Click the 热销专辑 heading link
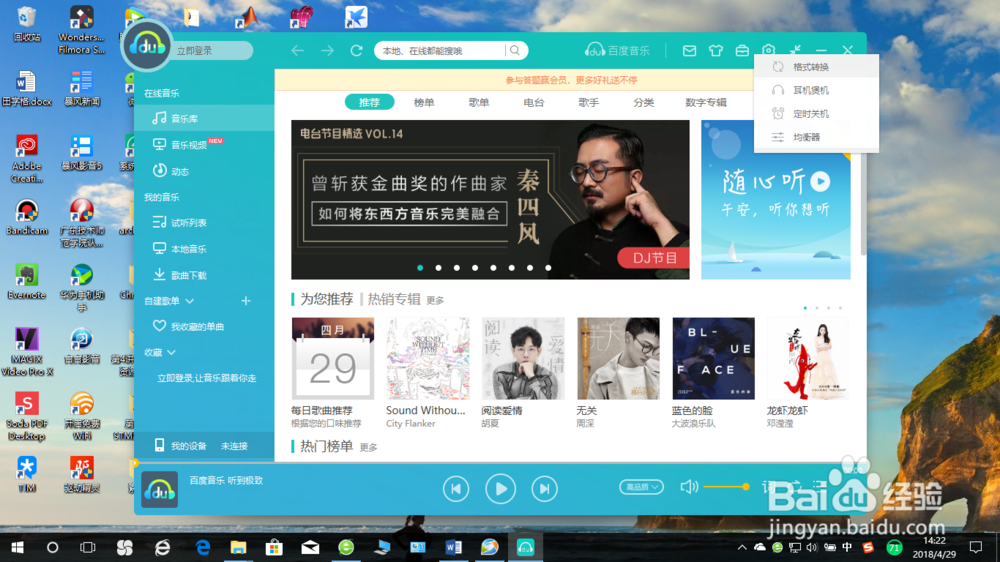 coord(393,299)
